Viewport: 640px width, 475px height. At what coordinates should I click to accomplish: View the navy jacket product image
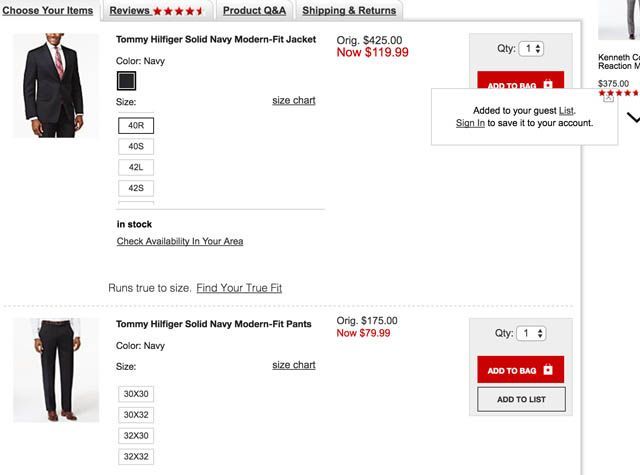click(56, 85)
